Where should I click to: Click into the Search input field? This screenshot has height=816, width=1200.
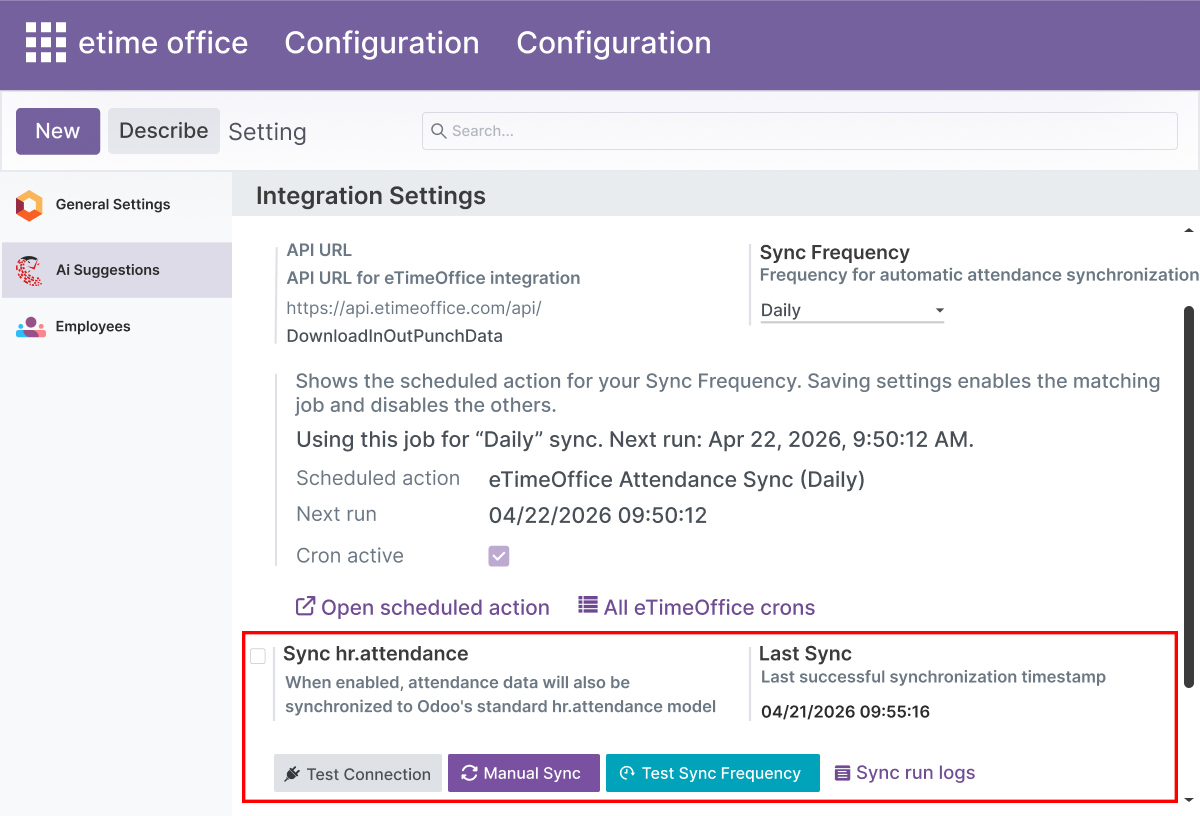pos(800,131)
